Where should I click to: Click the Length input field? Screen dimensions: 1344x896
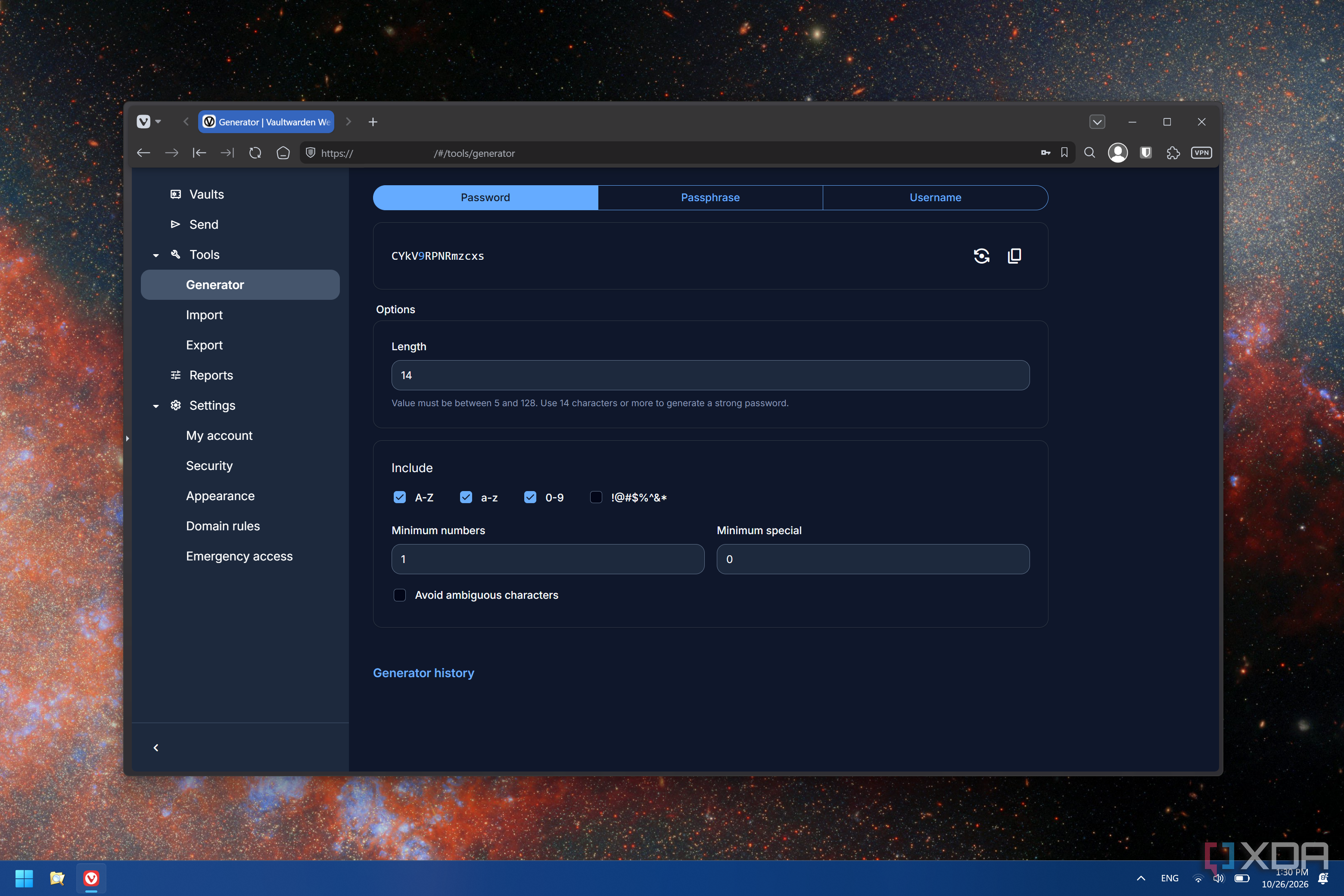(x=710, y=376)
